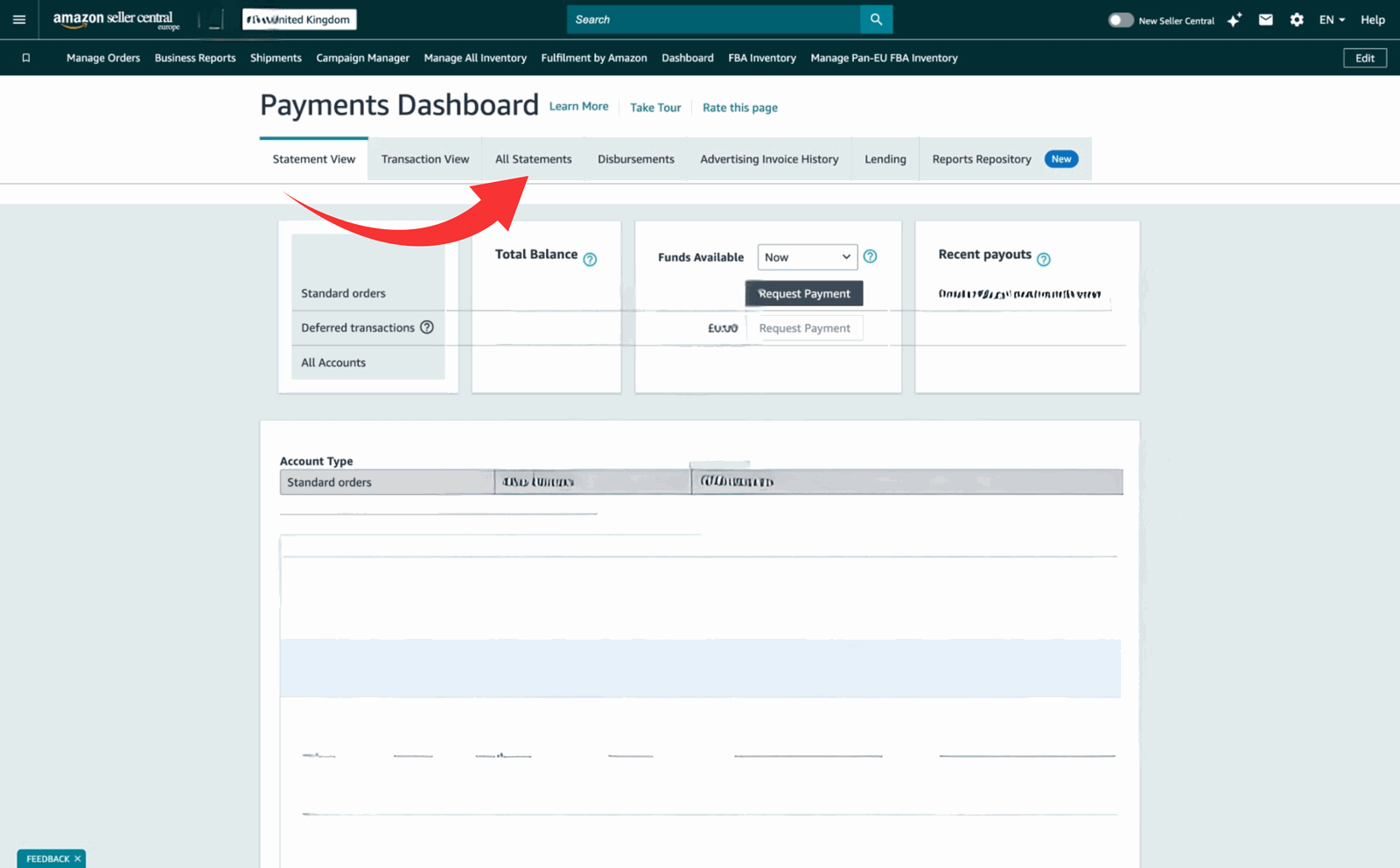Click the Help link in header
1400x868 pixels.
1372,19
